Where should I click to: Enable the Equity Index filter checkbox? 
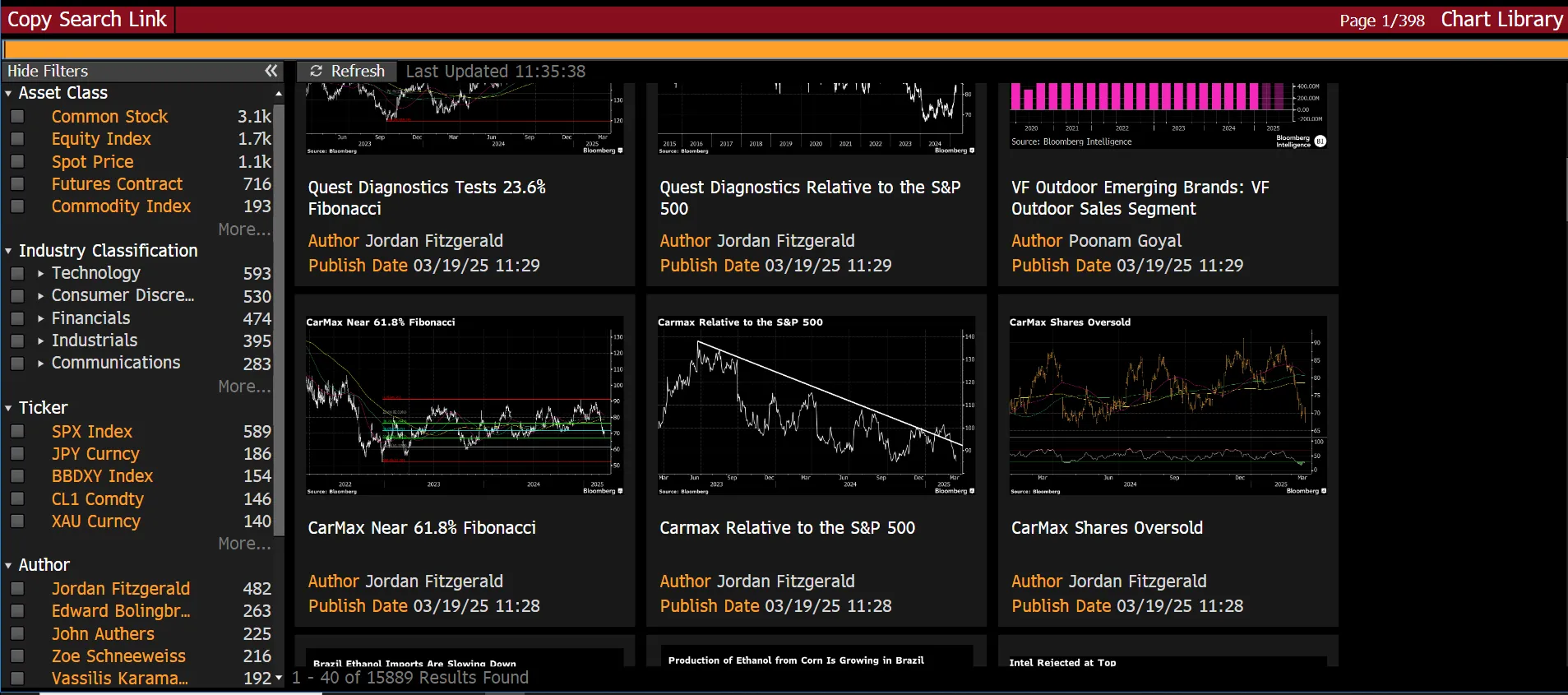(17, 139)
